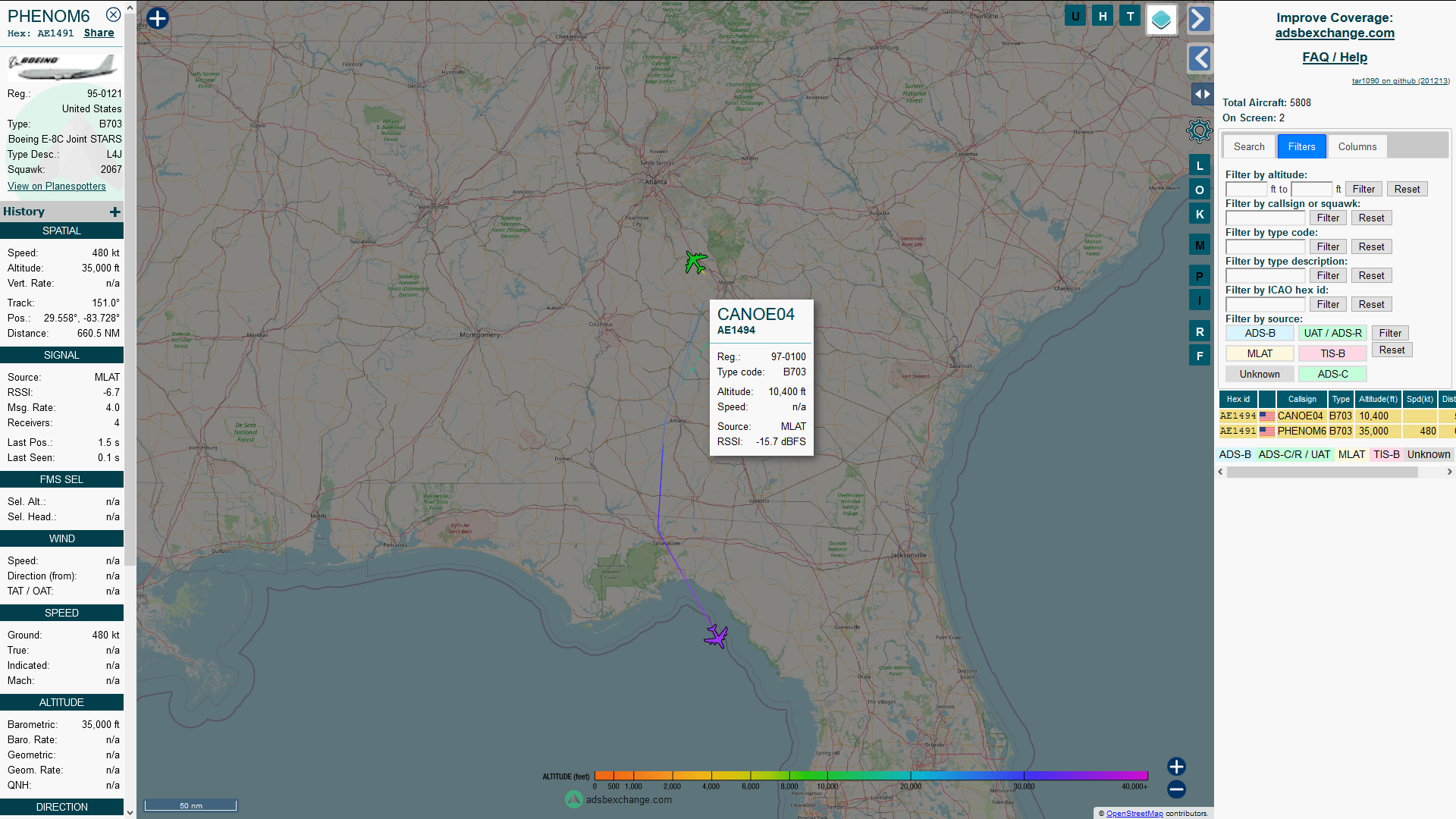Image resolution: width=1456 pixels, height=819 pixels.
Task: Close the PHENOM6 aircraft info panel
Action: (x=113, y=14)
